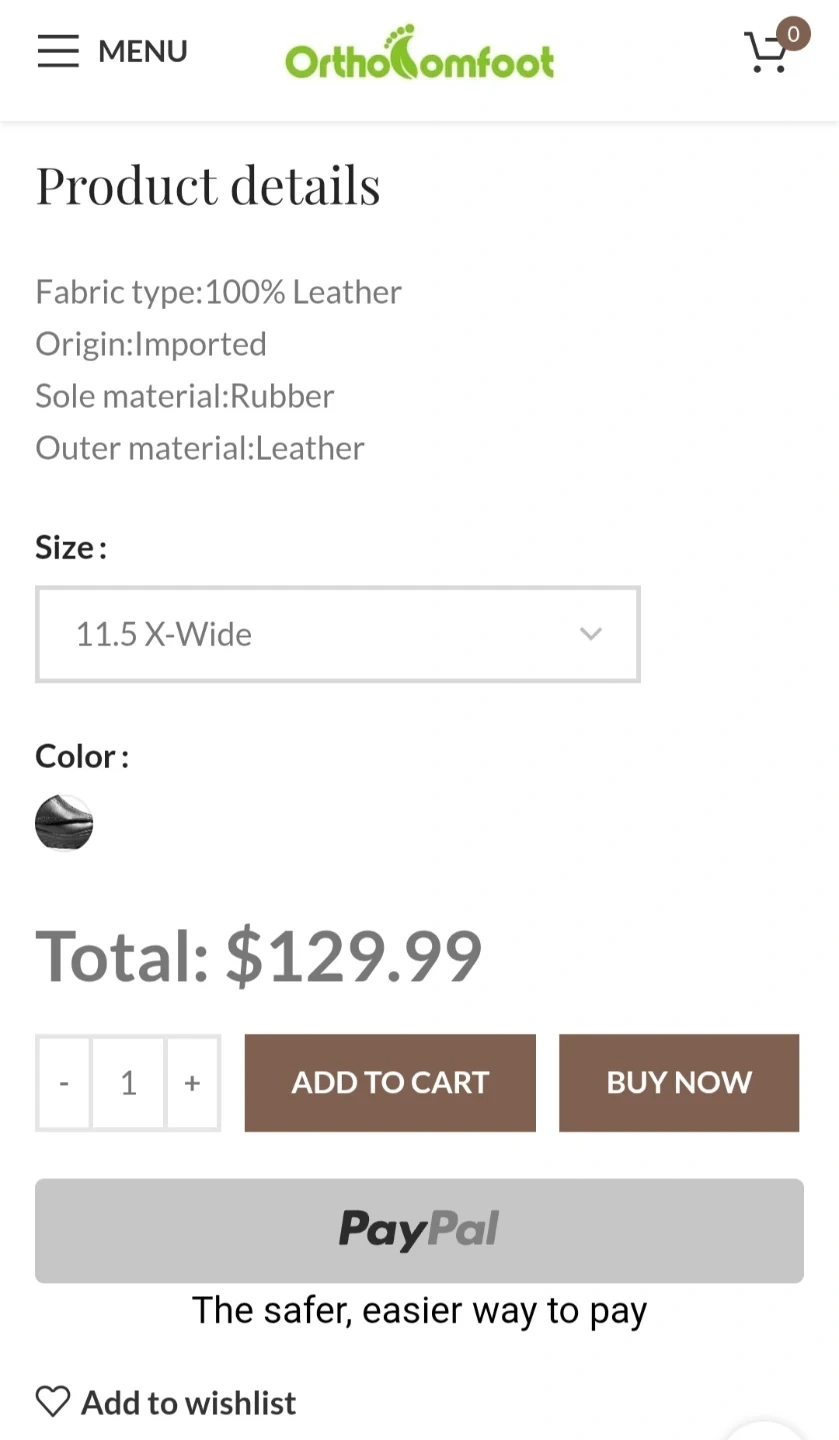Increase quantity with the plus button
The image size is (839, 1440).
coord(192,1083)
